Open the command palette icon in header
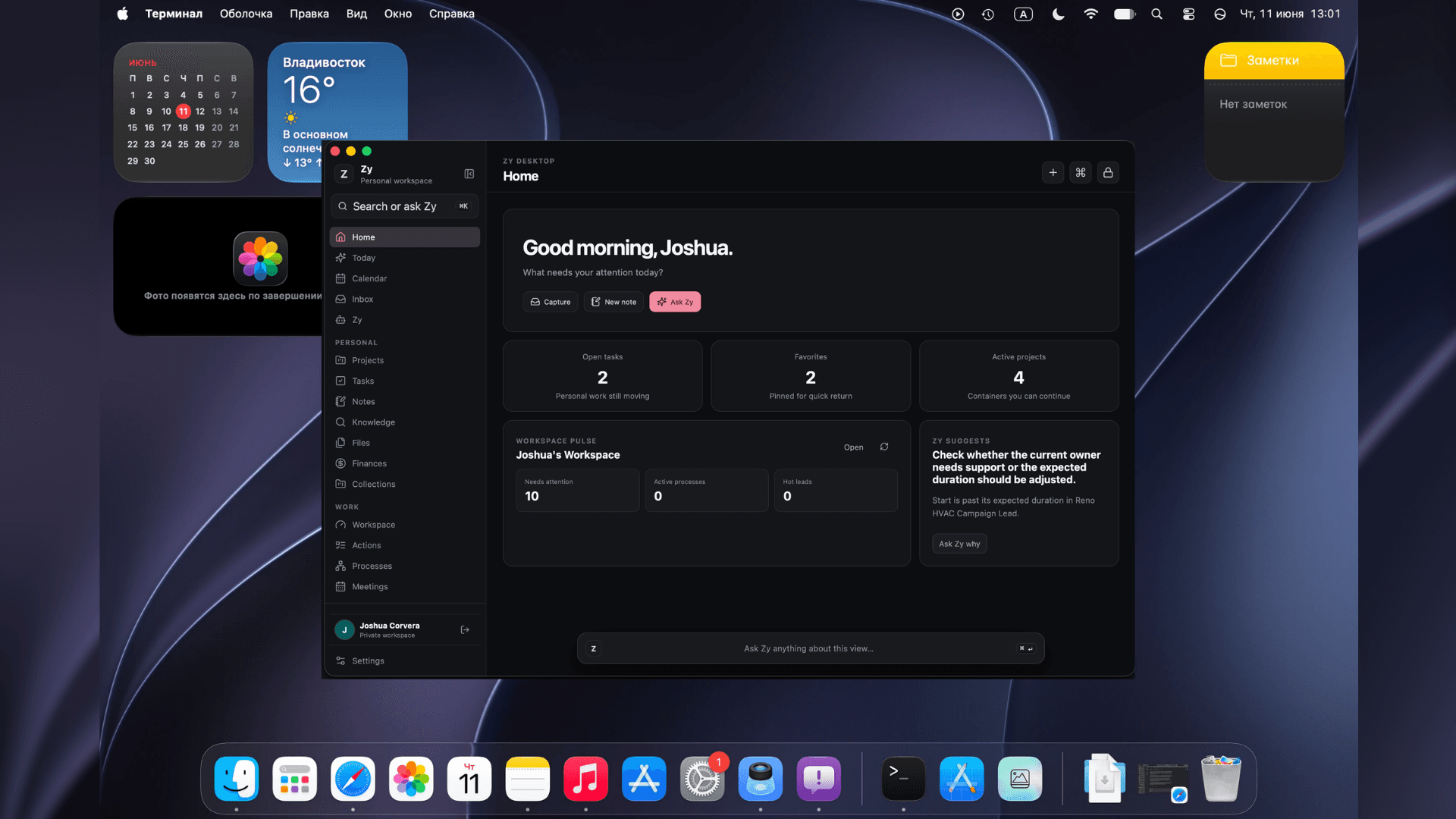Screen dimensions: 1456x819 coord(1081,173)
